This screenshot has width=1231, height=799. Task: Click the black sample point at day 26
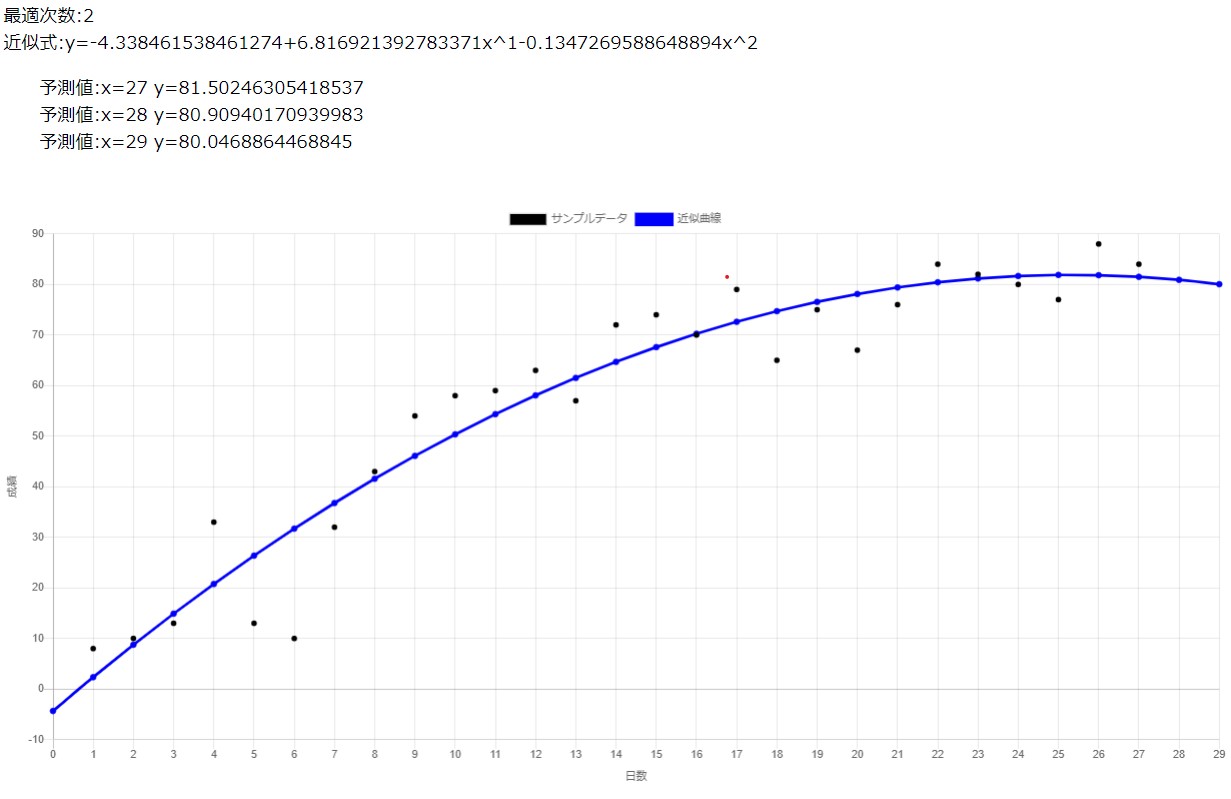[1098, 244]
